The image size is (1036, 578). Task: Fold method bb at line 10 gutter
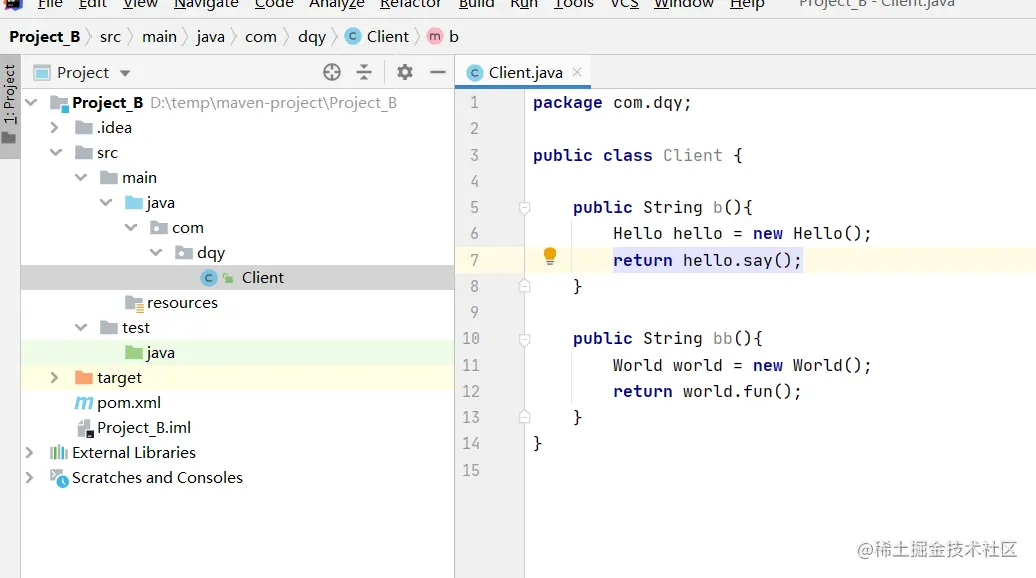[524, 340]
